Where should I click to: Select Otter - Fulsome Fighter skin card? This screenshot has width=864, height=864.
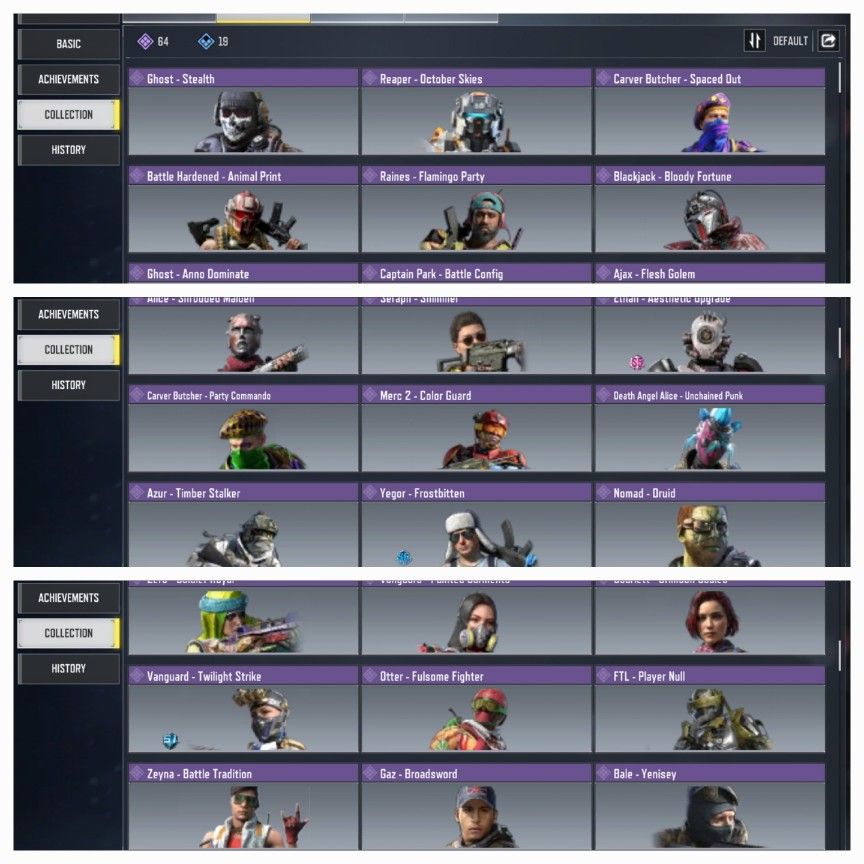(x=476, y=709)
